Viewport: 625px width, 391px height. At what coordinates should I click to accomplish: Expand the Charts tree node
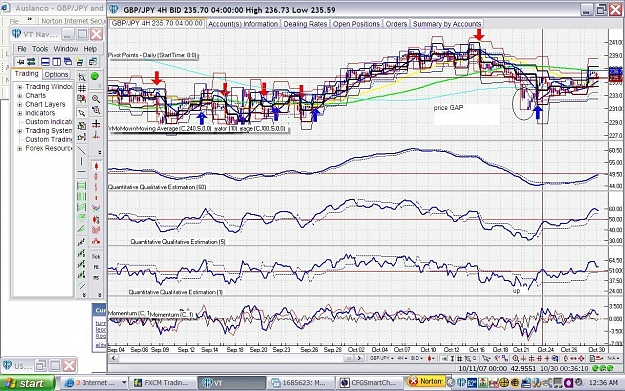pyautogui.click(x=20, y=96)
